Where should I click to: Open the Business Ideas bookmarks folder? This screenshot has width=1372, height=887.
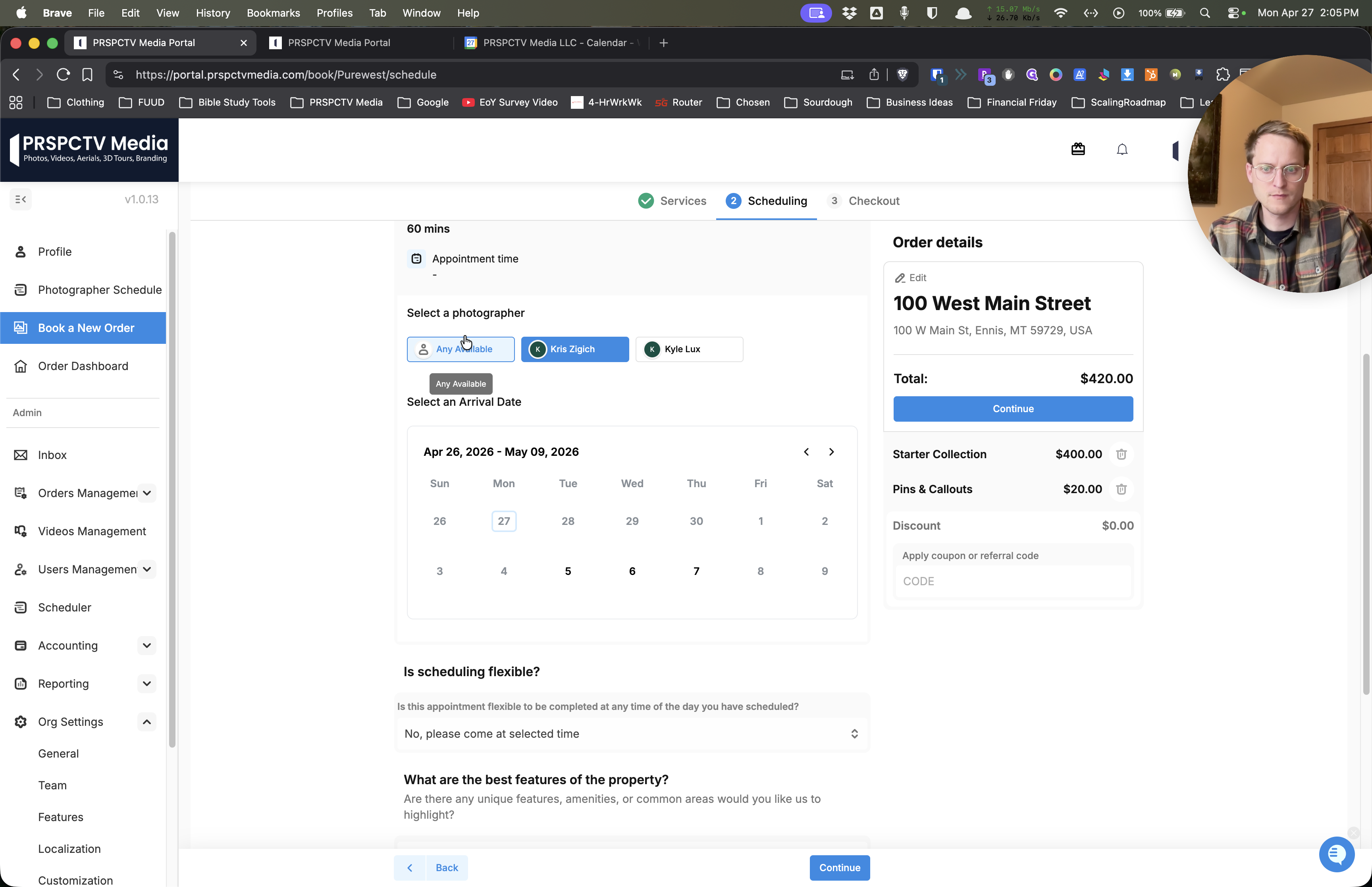[x=910, y=102]
